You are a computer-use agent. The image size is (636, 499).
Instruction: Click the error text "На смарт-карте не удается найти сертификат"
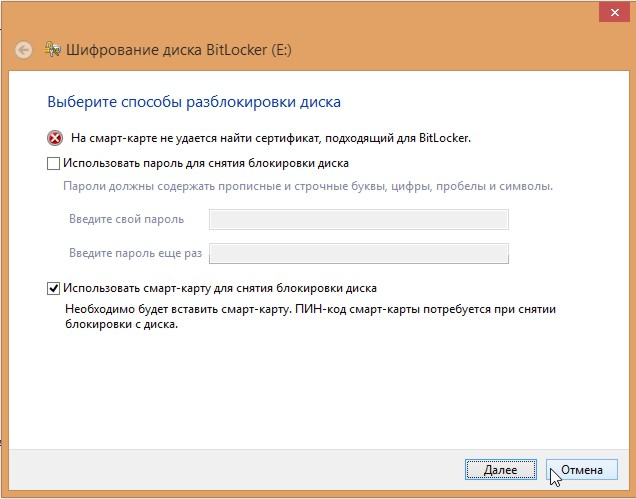[x=196, y=138]
